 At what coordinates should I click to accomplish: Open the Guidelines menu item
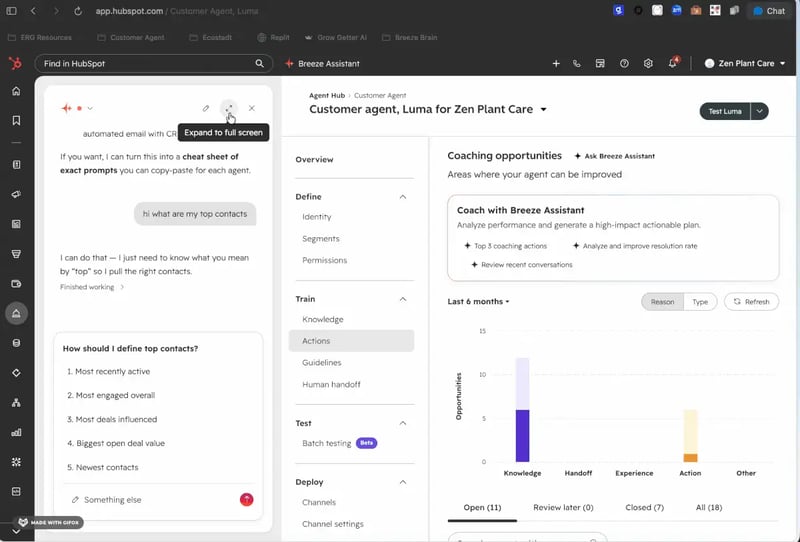(321, 362)
